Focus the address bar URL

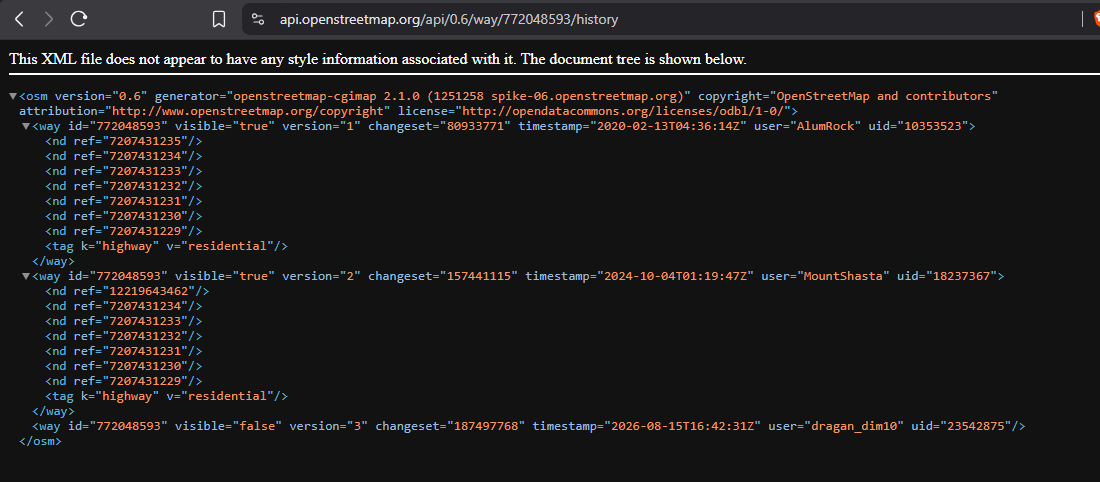pos(449,20)
